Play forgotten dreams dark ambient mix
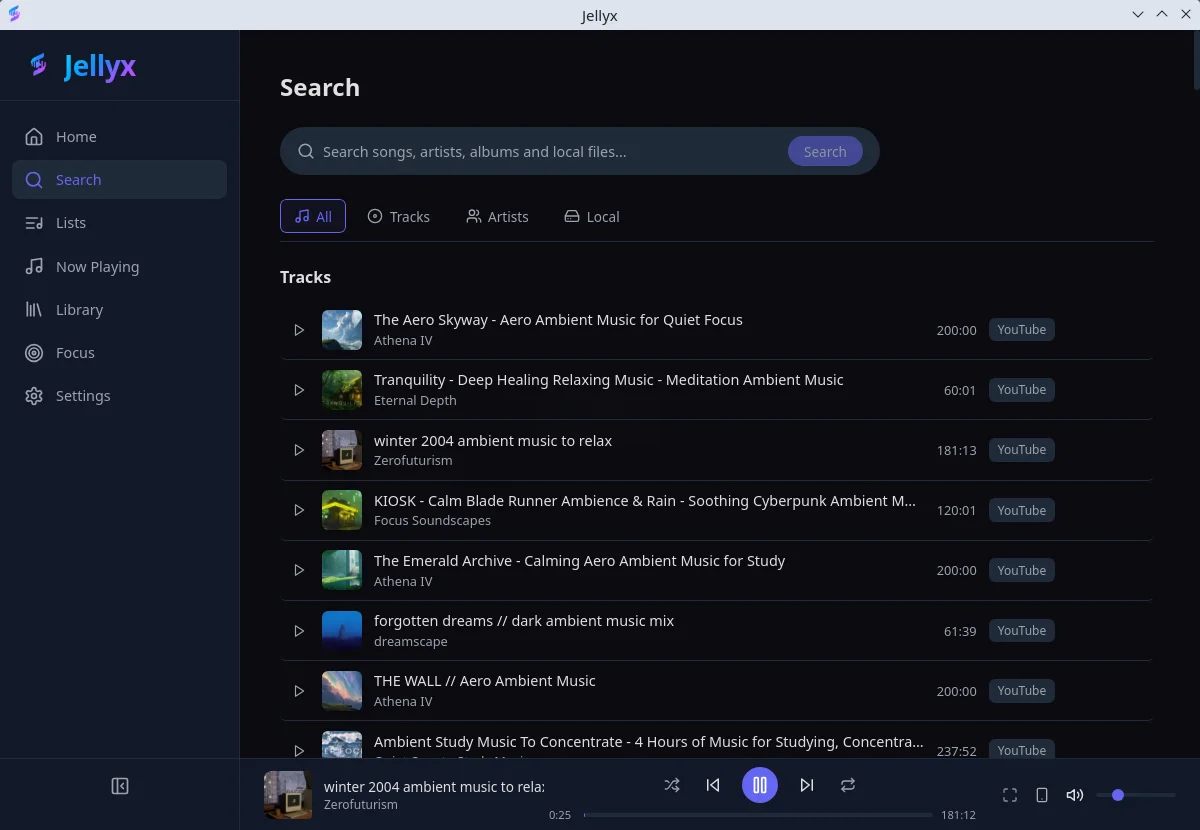 (298, 631)
